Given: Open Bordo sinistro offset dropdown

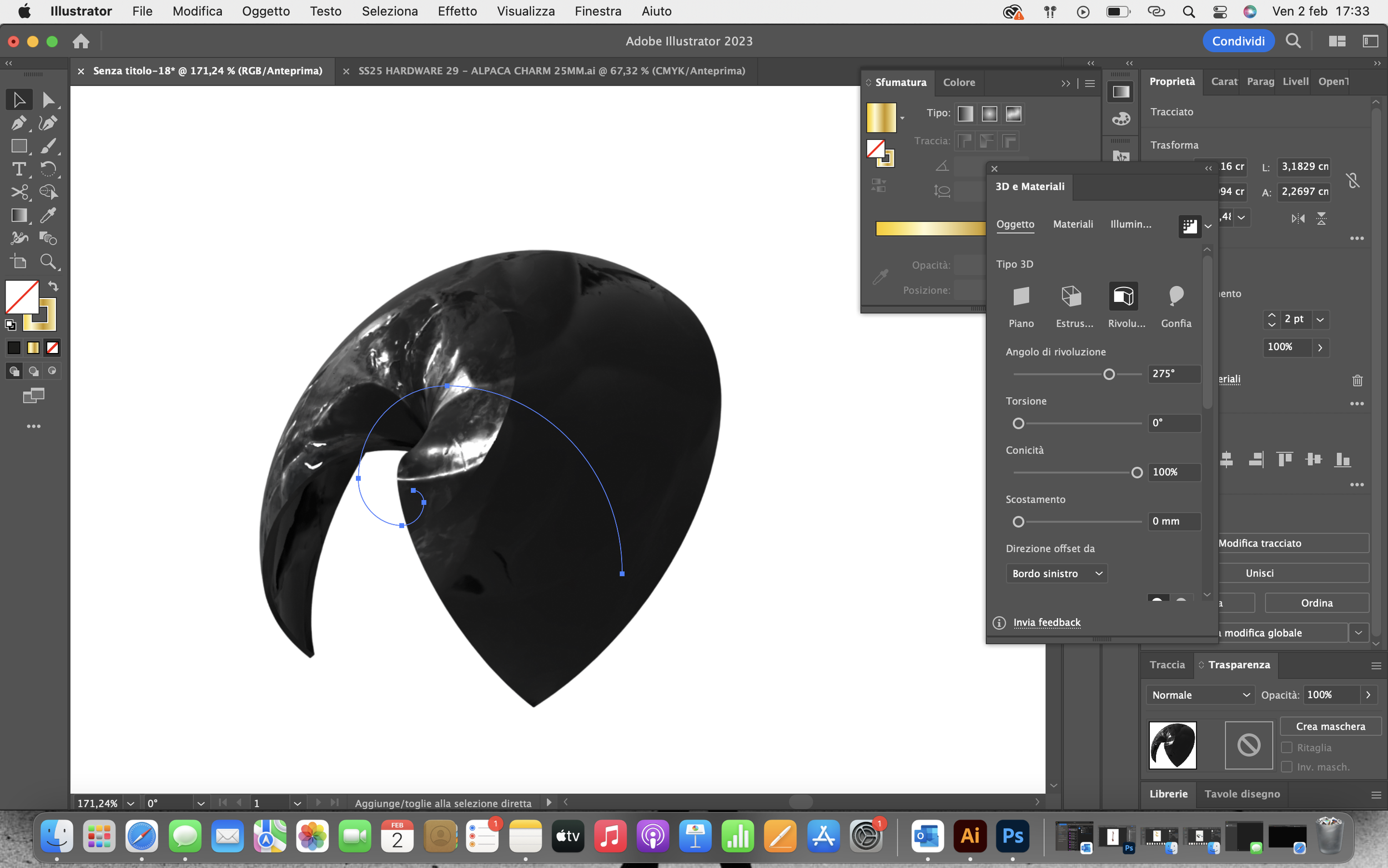Looking at the screenshot, I should click(1056, 573).
